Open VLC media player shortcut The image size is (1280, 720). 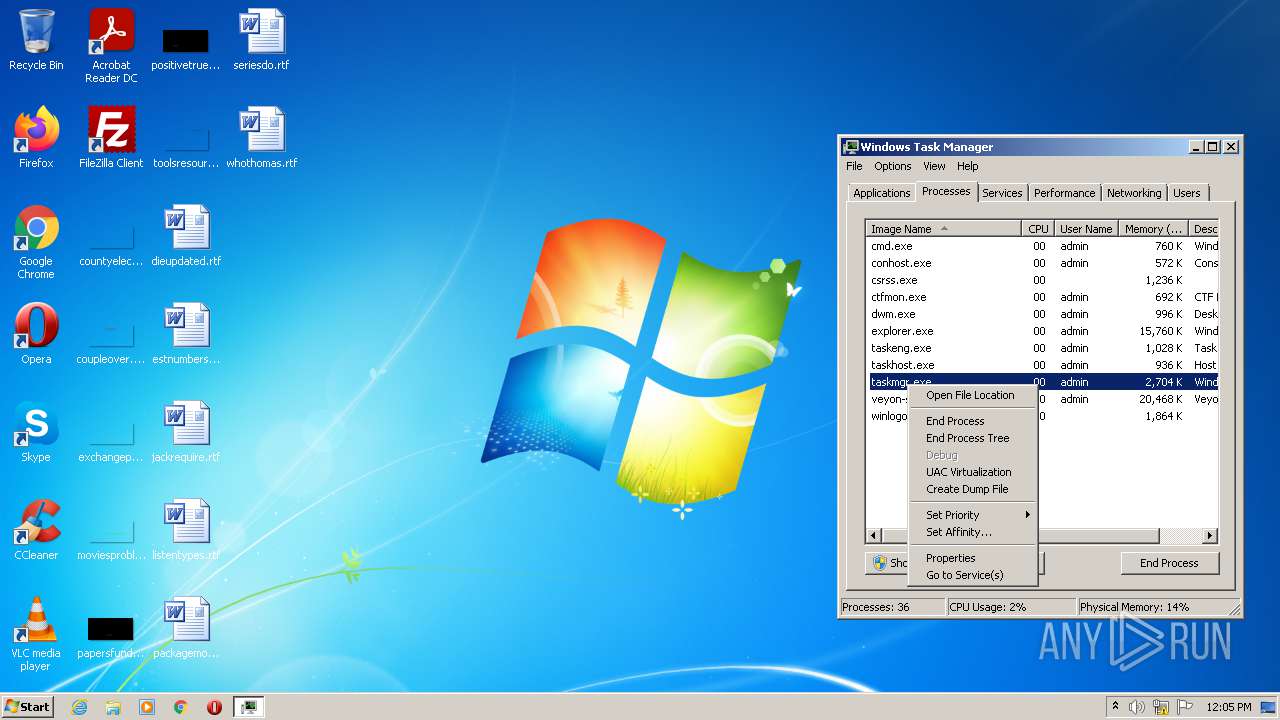click(x=36, y=634)
